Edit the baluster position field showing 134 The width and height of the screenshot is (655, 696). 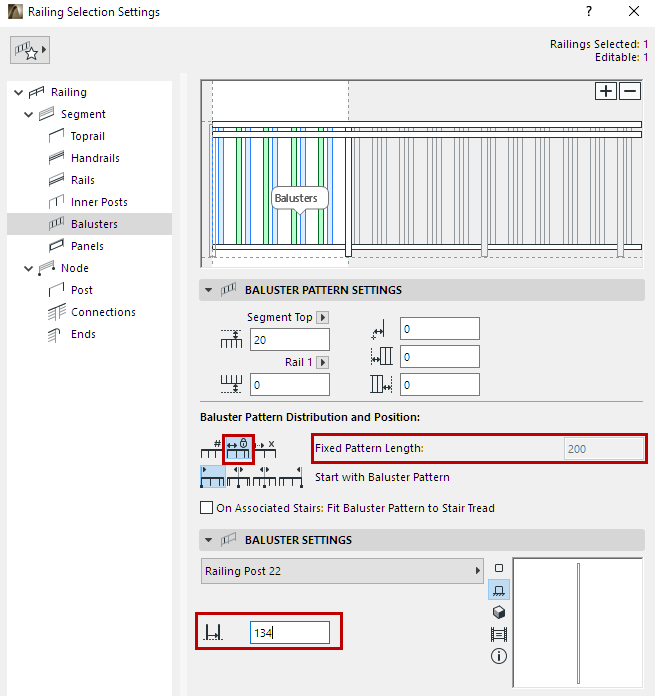pyautogui.click(x=290, y=633)
